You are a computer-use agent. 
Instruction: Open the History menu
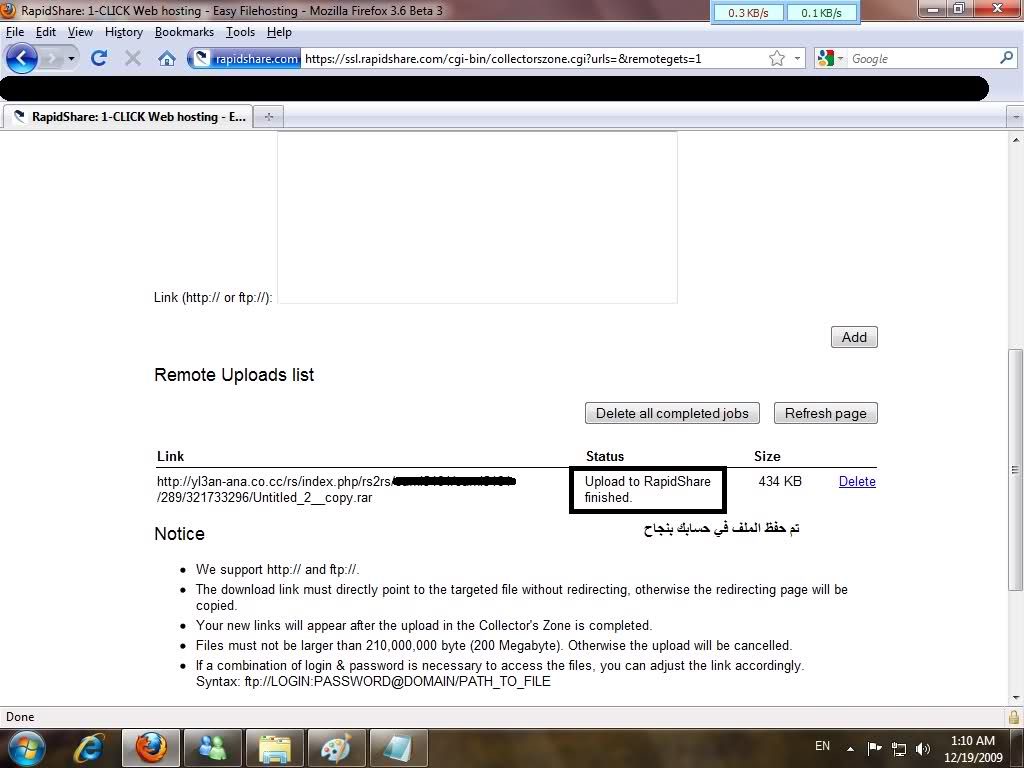point(123,32)
